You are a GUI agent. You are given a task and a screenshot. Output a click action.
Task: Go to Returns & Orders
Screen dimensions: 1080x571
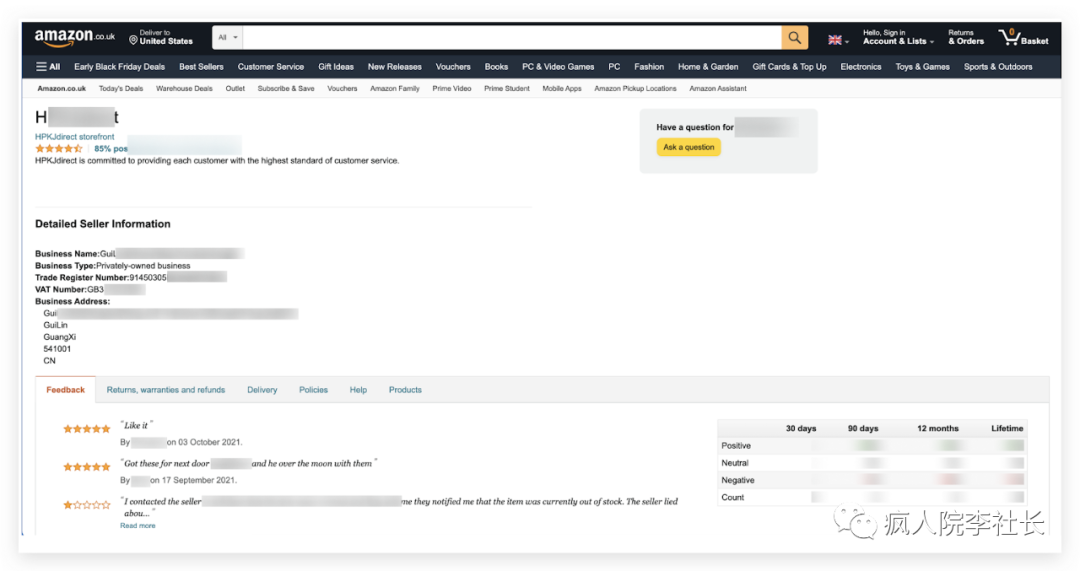[x=966, y=38]
